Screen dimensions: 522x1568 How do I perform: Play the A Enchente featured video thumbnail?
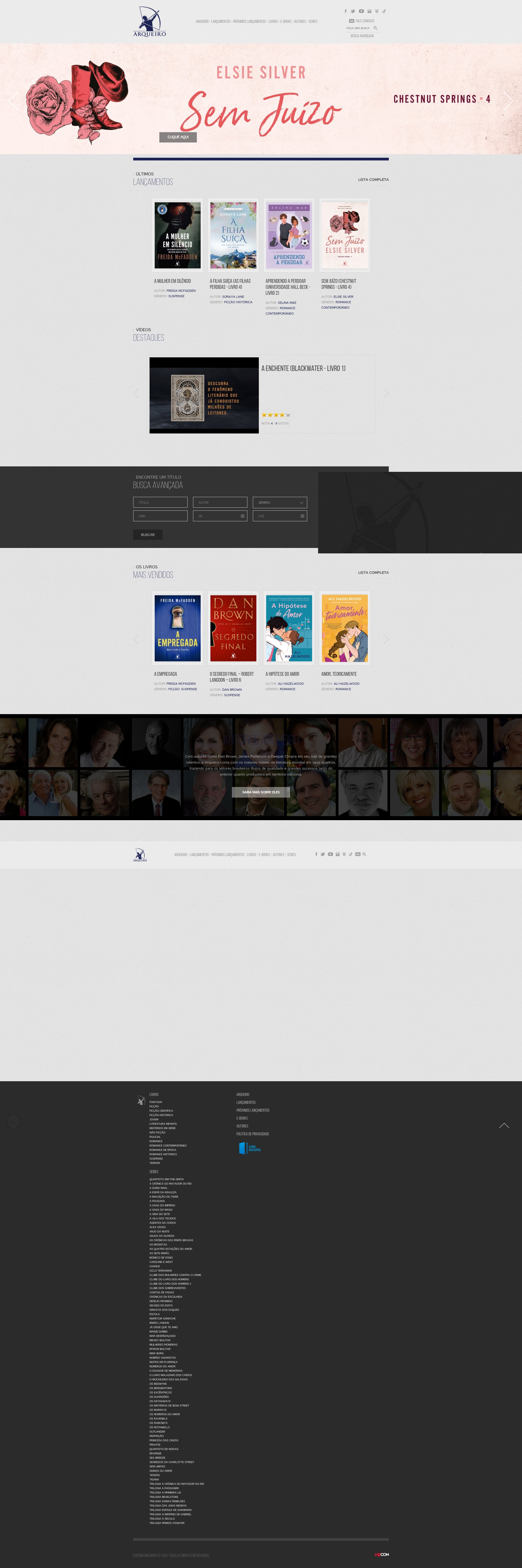tap(204, 395)
